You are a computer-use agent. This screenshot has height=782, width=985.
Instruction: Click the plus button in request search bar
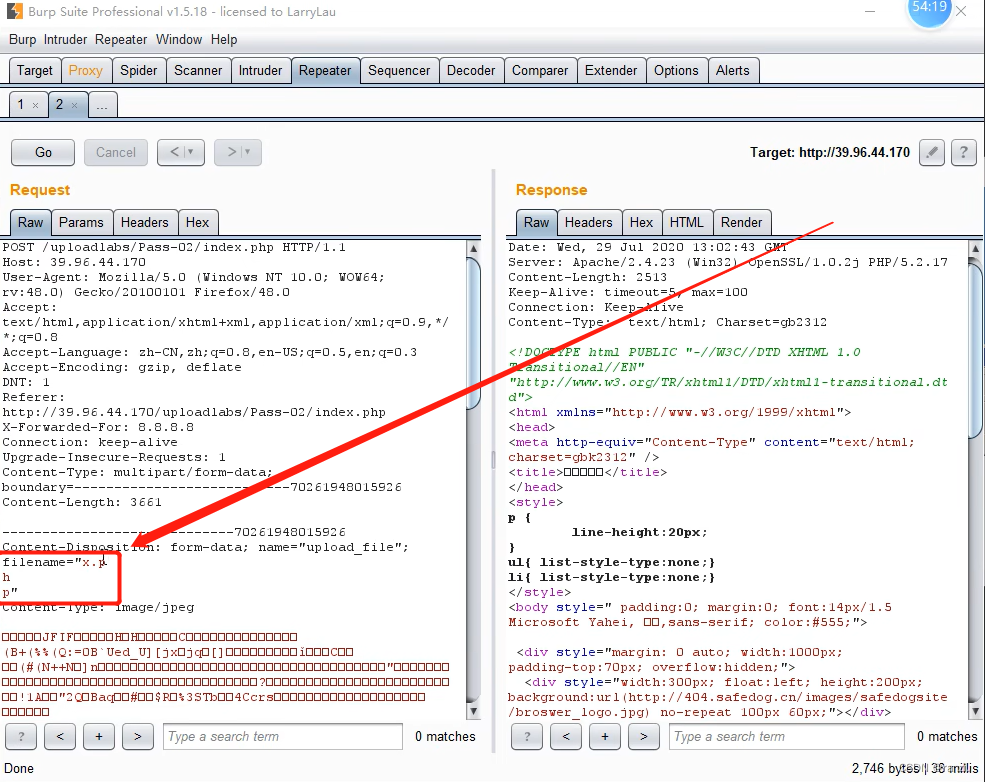(99, 736)
